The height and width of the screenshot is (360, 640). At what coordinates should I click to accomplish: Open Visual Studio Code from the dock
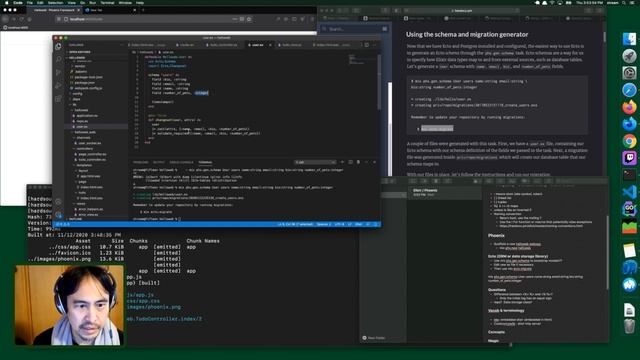point(629,192)
